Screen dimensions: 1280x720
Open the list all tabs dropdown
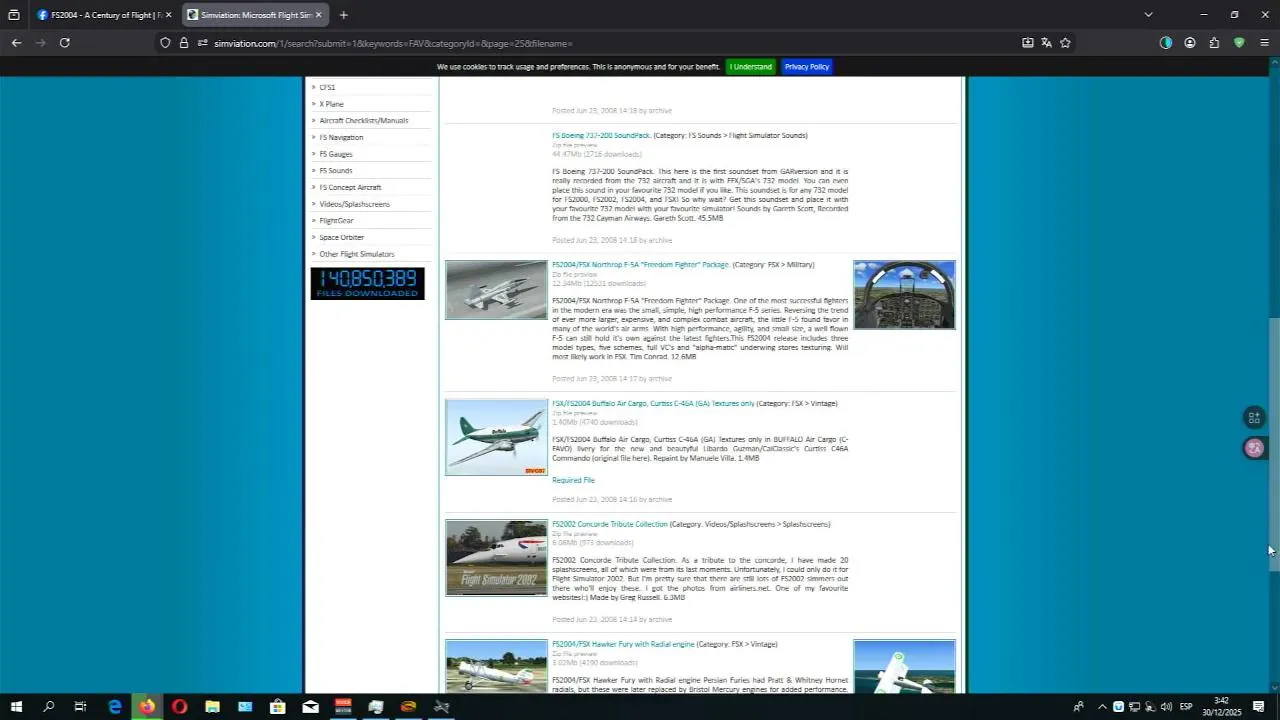(1148, 15)
